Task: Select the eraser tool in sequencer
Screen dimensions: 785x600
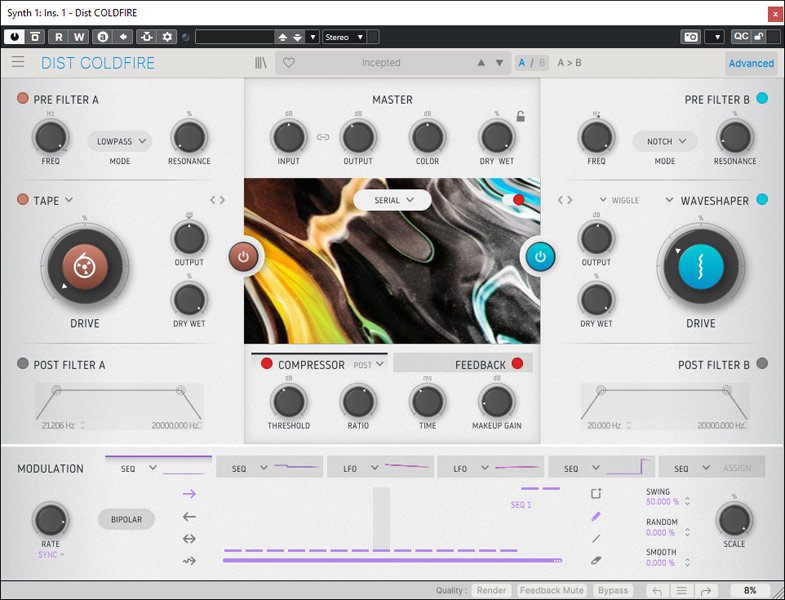Action: point(596,560)
